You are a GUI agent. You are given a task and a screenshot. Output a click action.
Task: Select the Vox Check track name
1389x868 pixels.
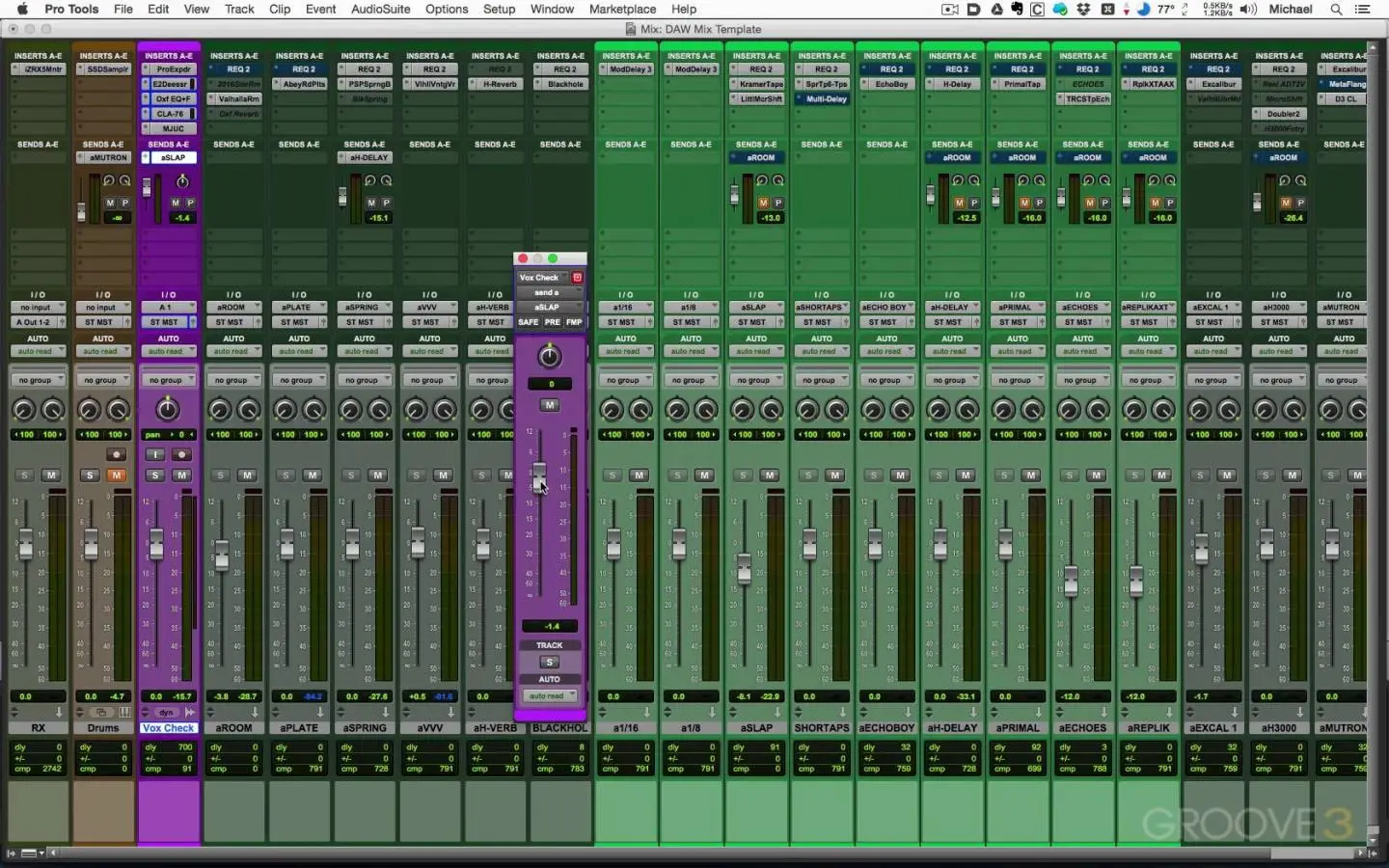(x=168, y=728)
